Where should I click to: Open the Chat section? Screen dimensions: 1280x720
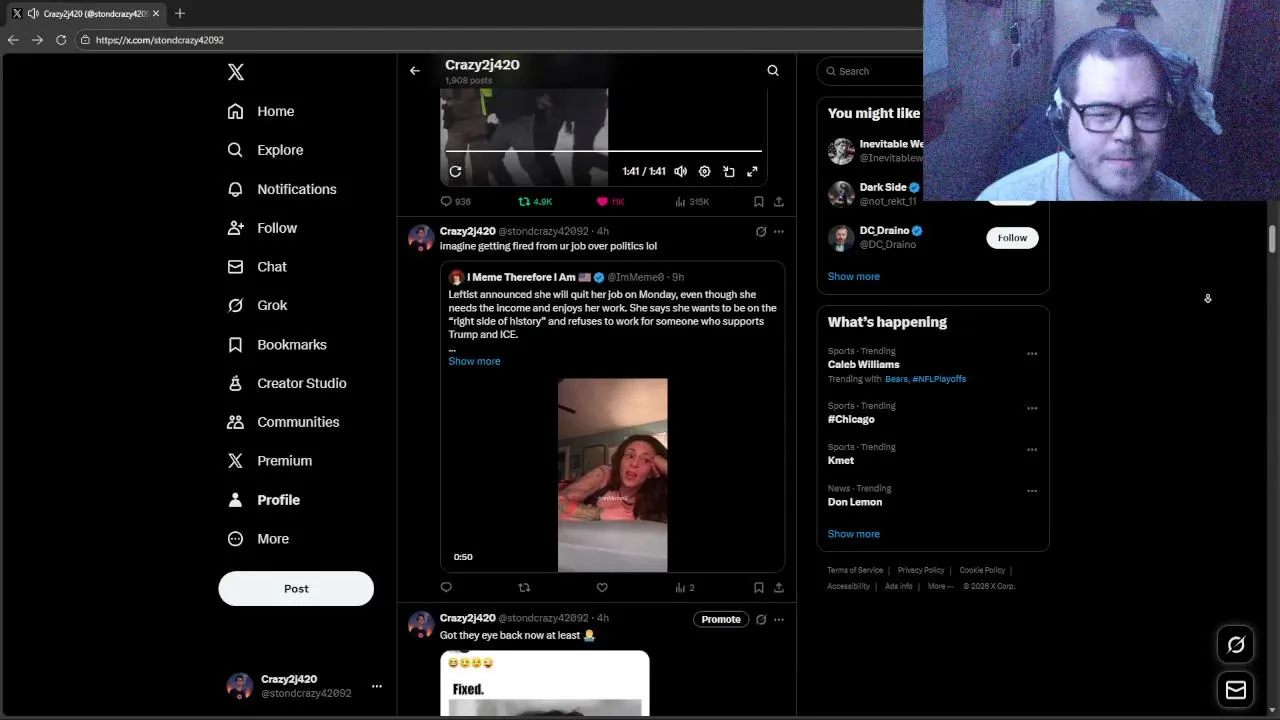(257, 267)
